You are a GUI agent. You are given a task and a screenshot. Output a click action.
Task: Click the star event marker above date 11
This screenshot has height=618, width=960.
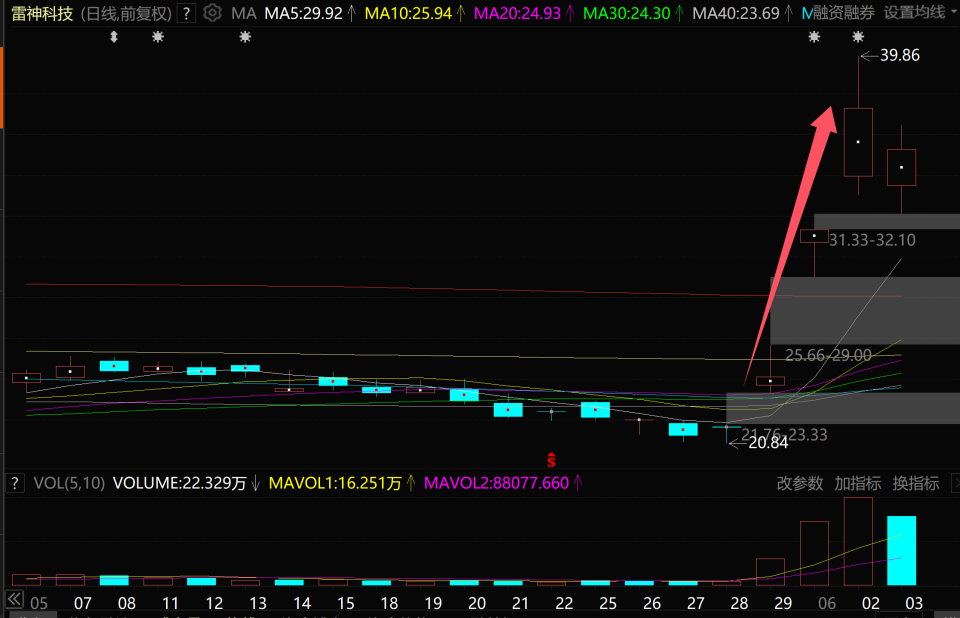[158, 37]
